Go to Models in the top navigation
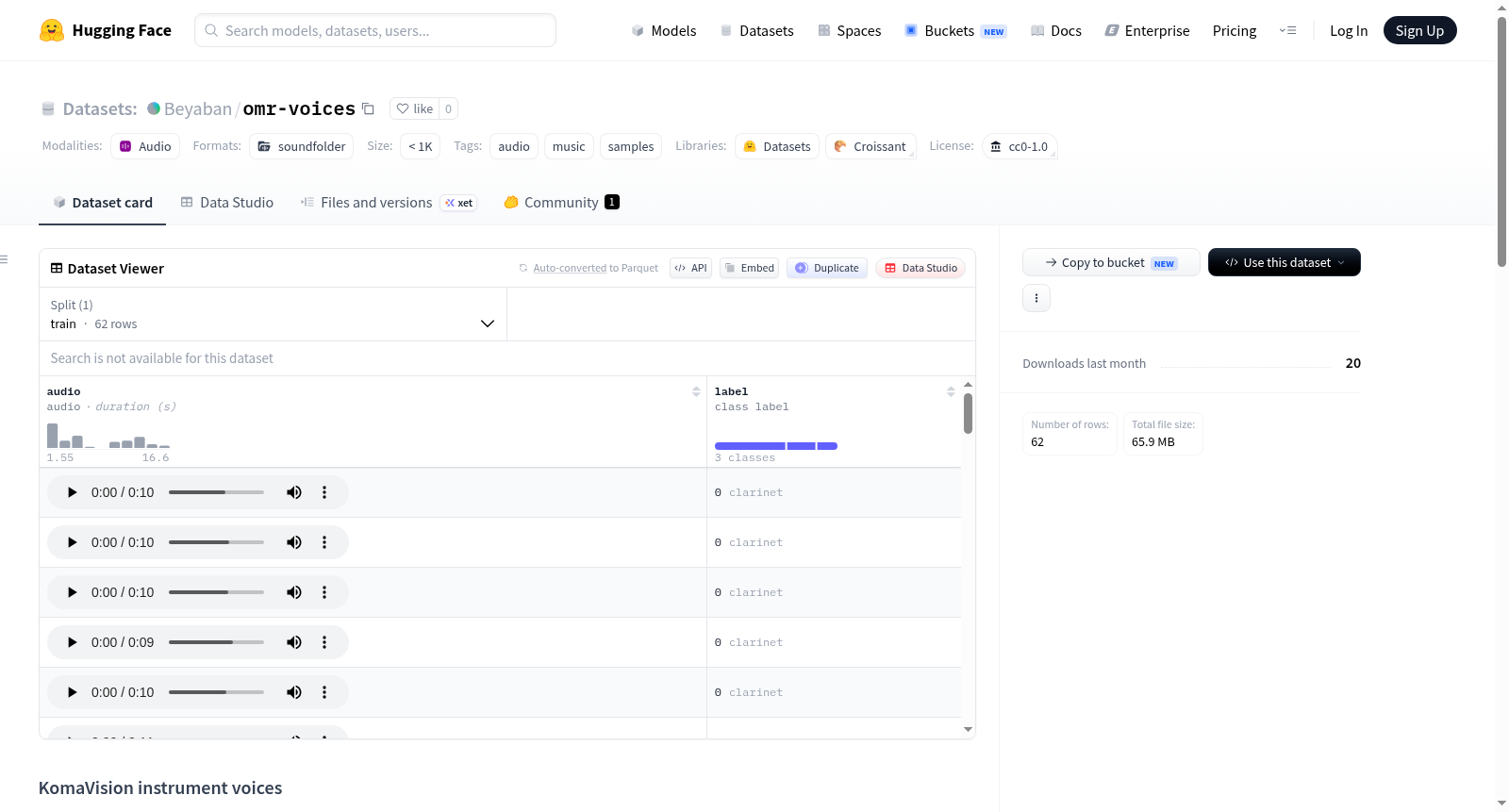The height and width of the screenshot is (812, 1509). pyautogui.click(x=664, y=31)
